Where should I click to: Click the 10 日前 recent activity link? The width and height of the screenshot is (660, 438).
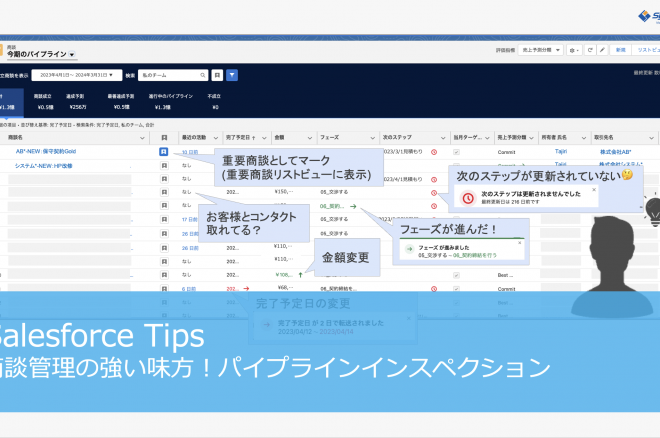point(190,152)
